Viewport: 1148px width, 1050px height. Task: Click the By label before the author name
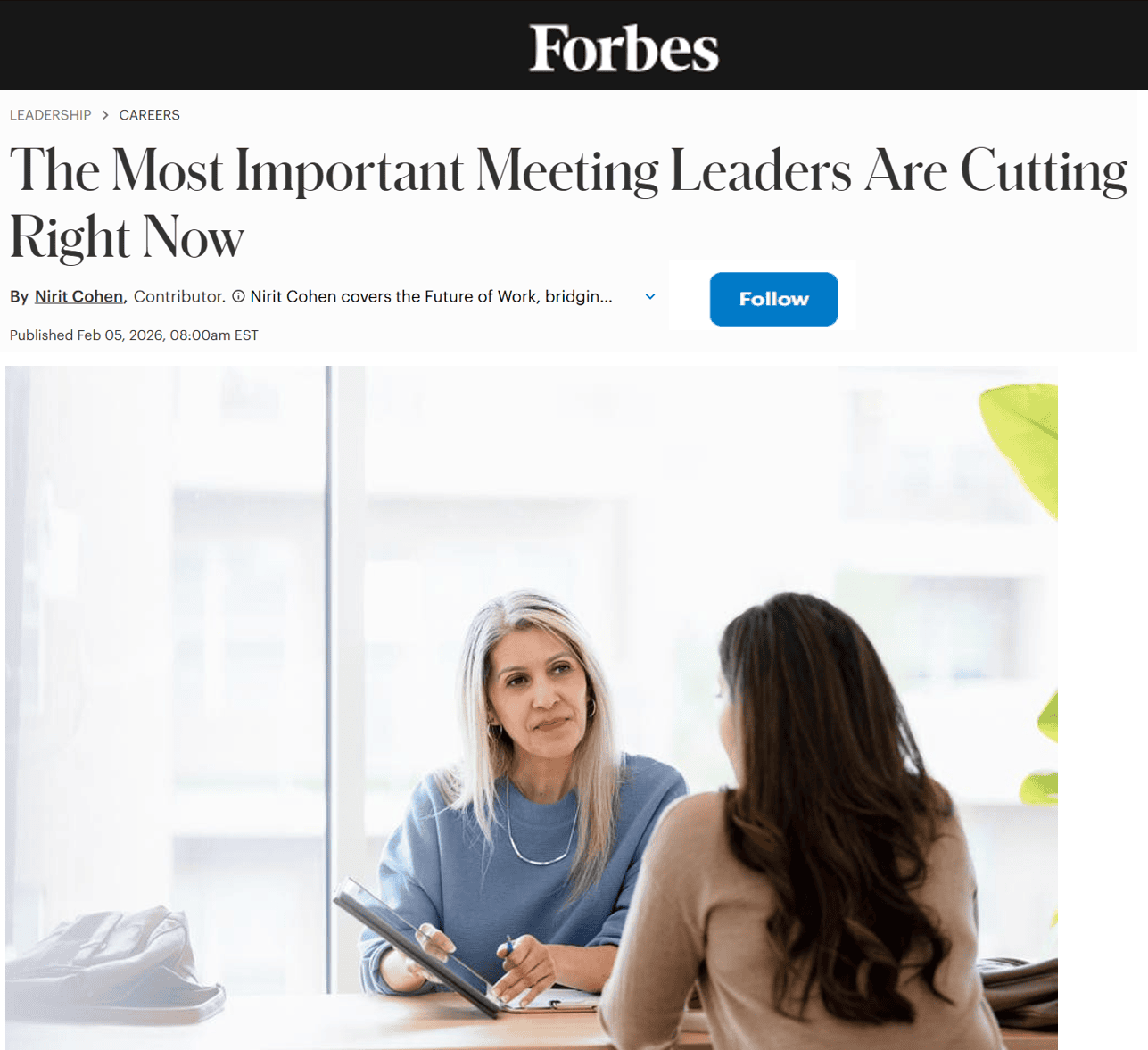(x=20, y=296)
